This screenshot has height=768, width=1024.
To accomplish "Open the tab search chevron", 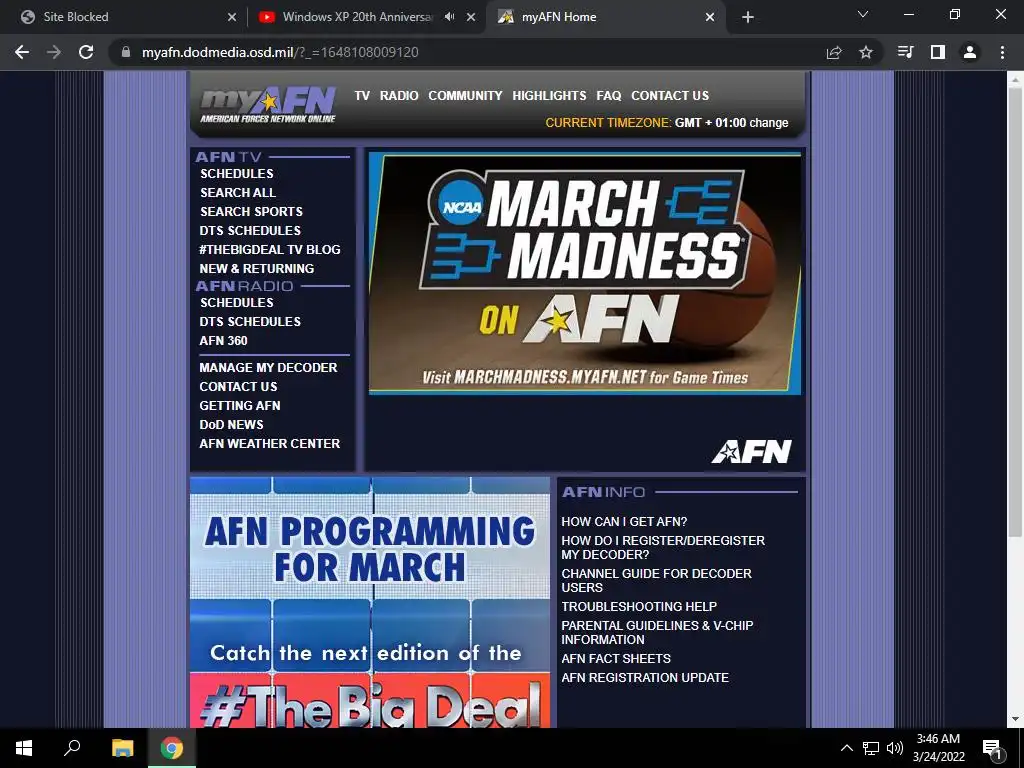I will point(863,14).
